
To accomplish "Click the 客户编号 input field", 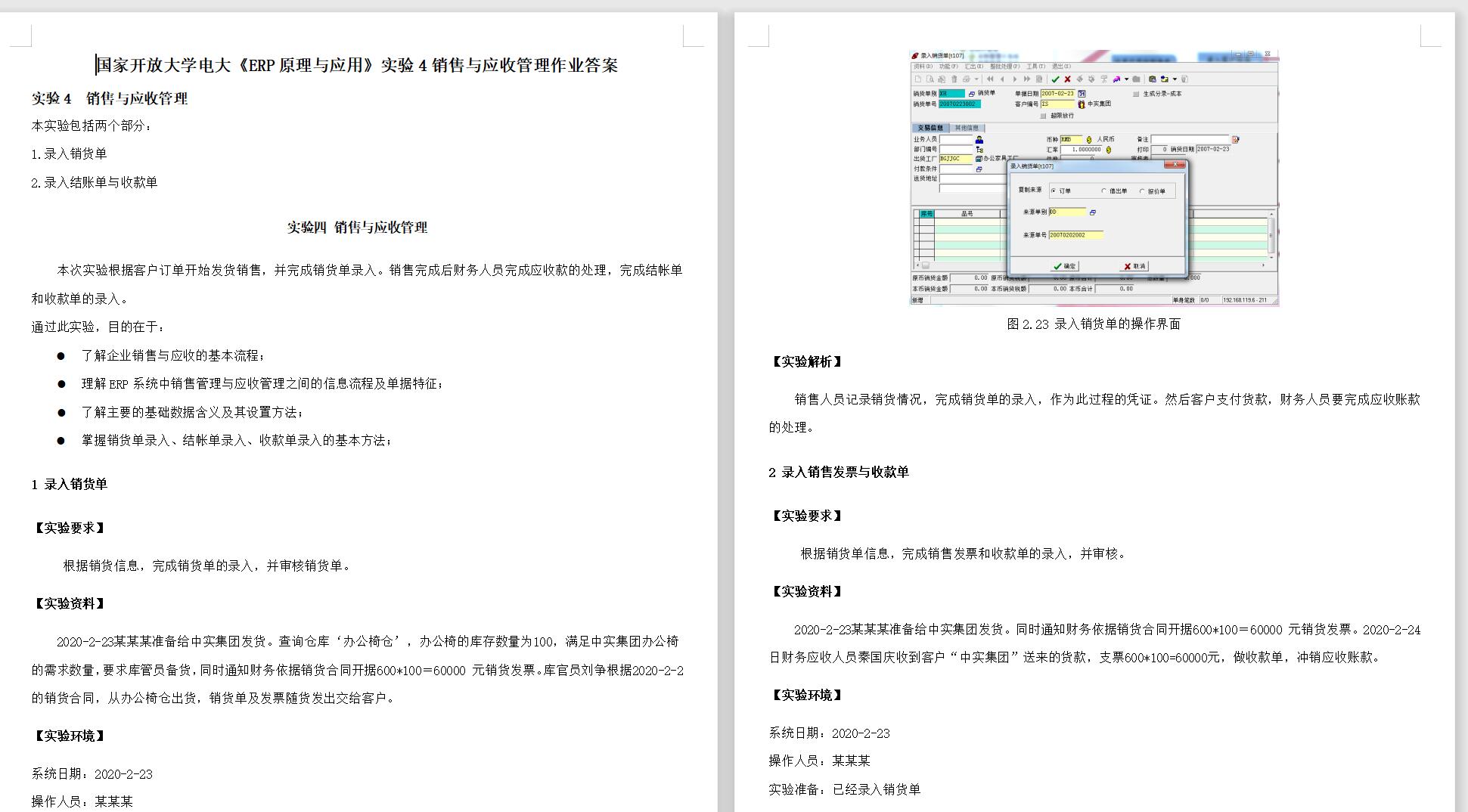I will coord(1057,104).
